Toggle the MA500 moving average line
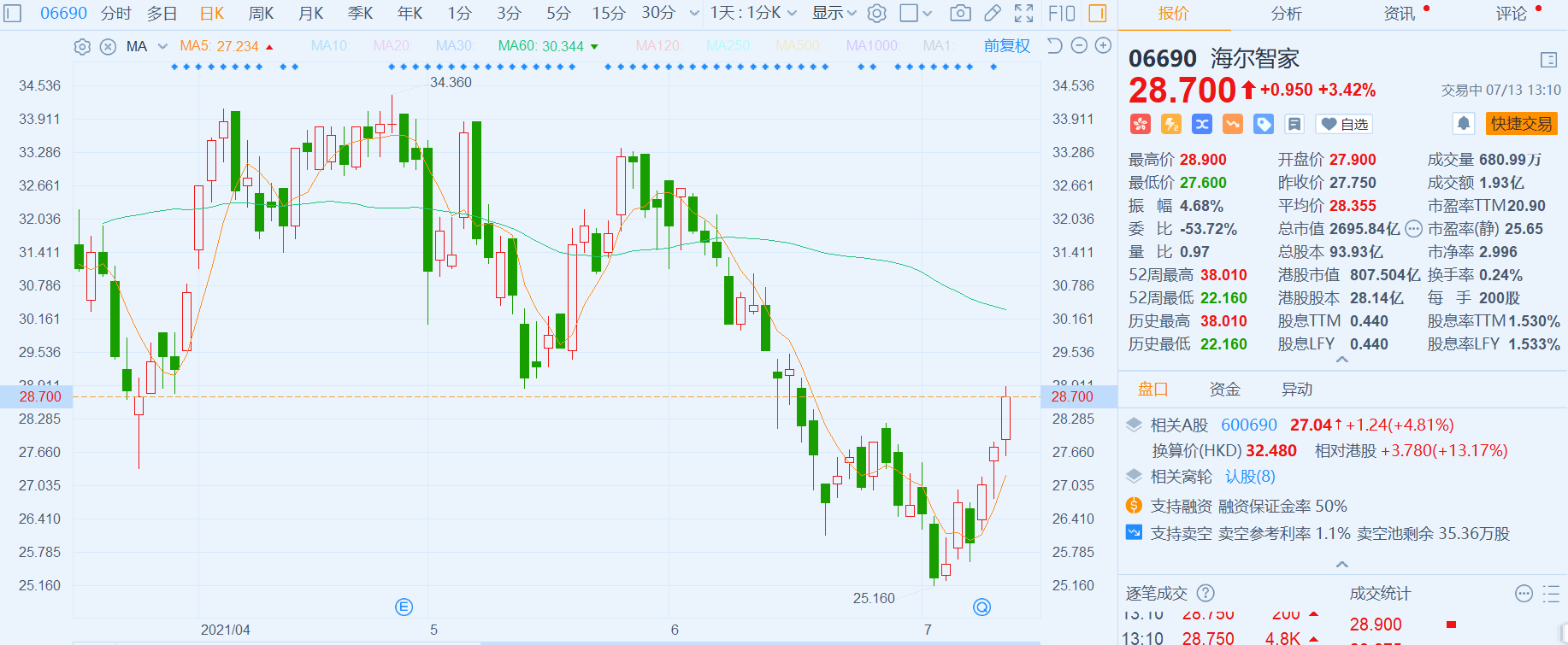Viewport: 1568px width, 645px height. [799, 46]
